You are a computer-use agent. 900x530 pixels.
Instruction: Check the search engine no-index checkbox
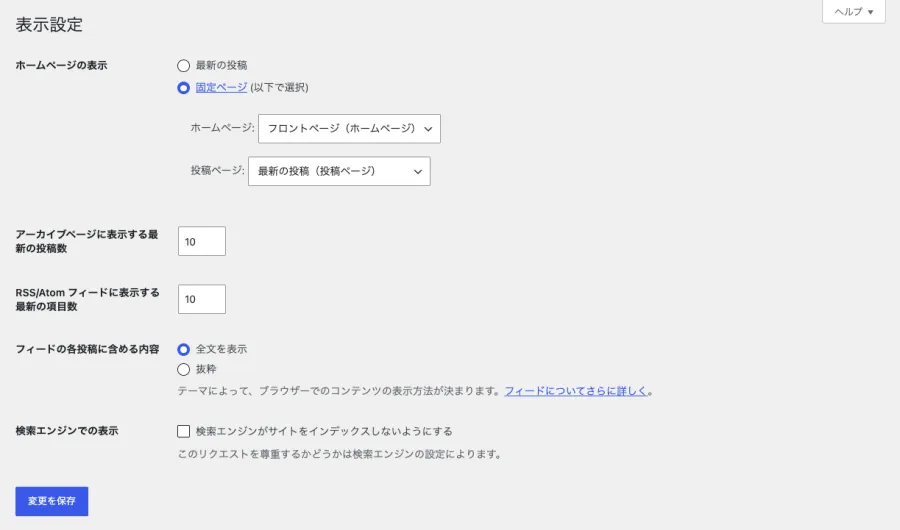click(x=183, y=431)
